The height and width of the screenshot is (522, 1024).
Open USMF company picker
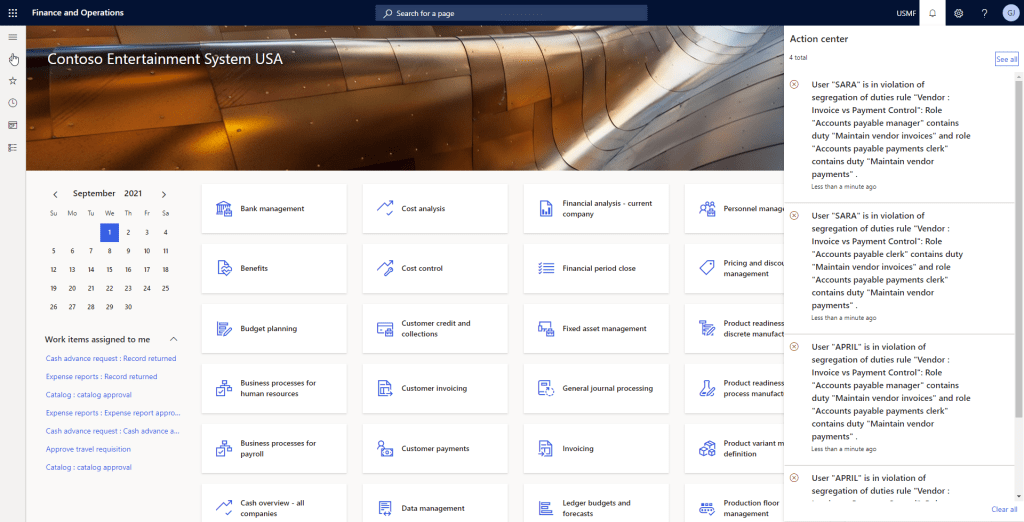(x=906, y=13)
